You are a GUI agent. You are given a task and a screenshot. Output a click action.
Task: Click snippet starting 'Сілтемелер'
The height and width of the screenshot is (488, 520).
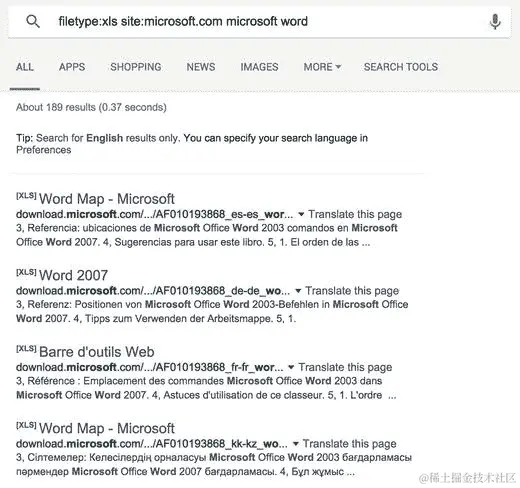point(214,465)
